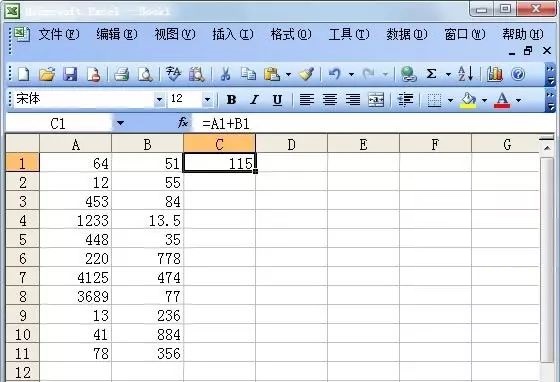560x382 pixels.
Task: Click the red Font Color button
Action: click(x=502, y=100)
